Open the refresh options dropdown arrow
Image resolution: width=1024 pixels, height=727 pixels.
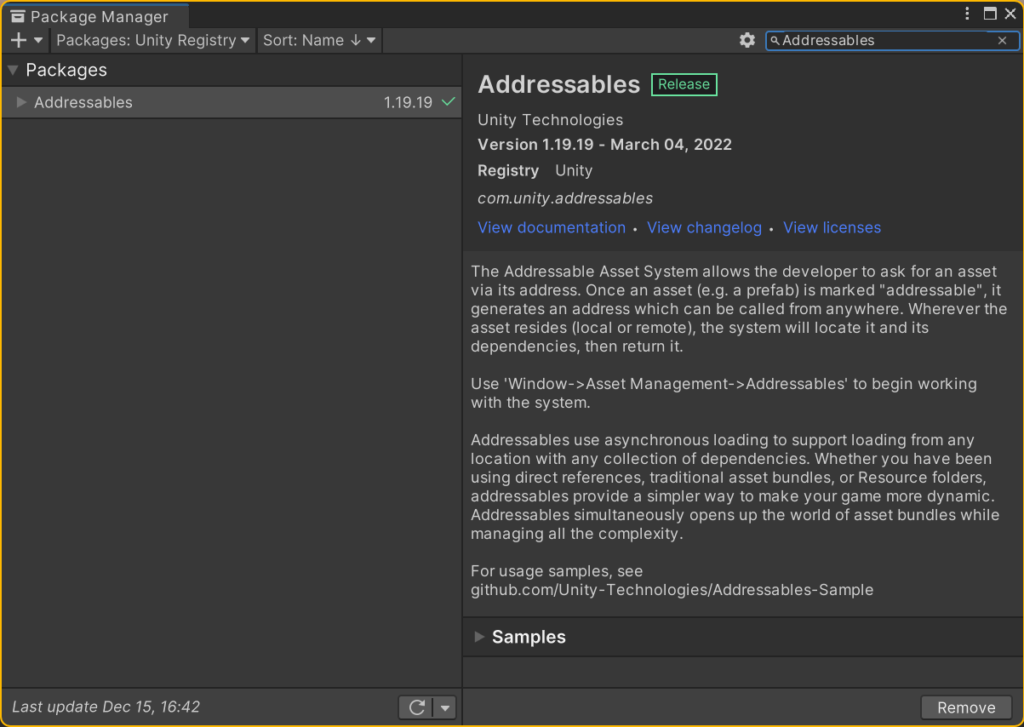click(445, 707)
